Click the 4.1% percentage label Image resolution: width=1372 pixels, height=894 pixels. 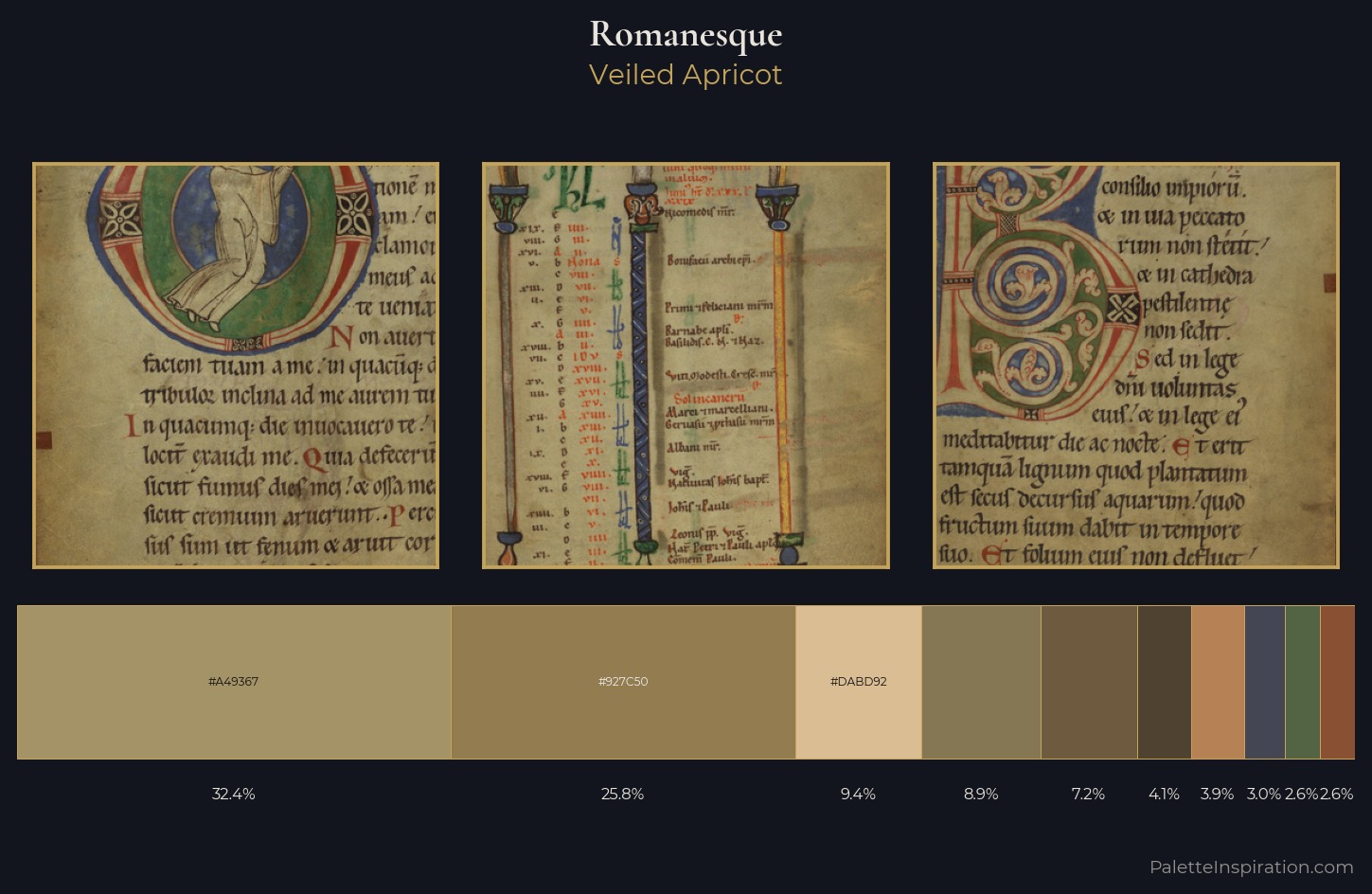tap(1165, 794)
